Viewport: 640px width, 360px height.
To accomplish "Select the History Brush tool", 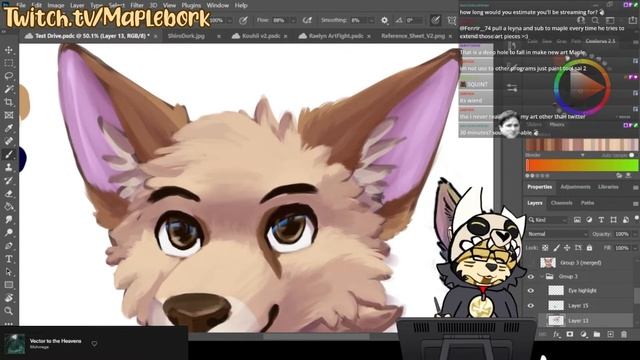I will pos(9,181).
